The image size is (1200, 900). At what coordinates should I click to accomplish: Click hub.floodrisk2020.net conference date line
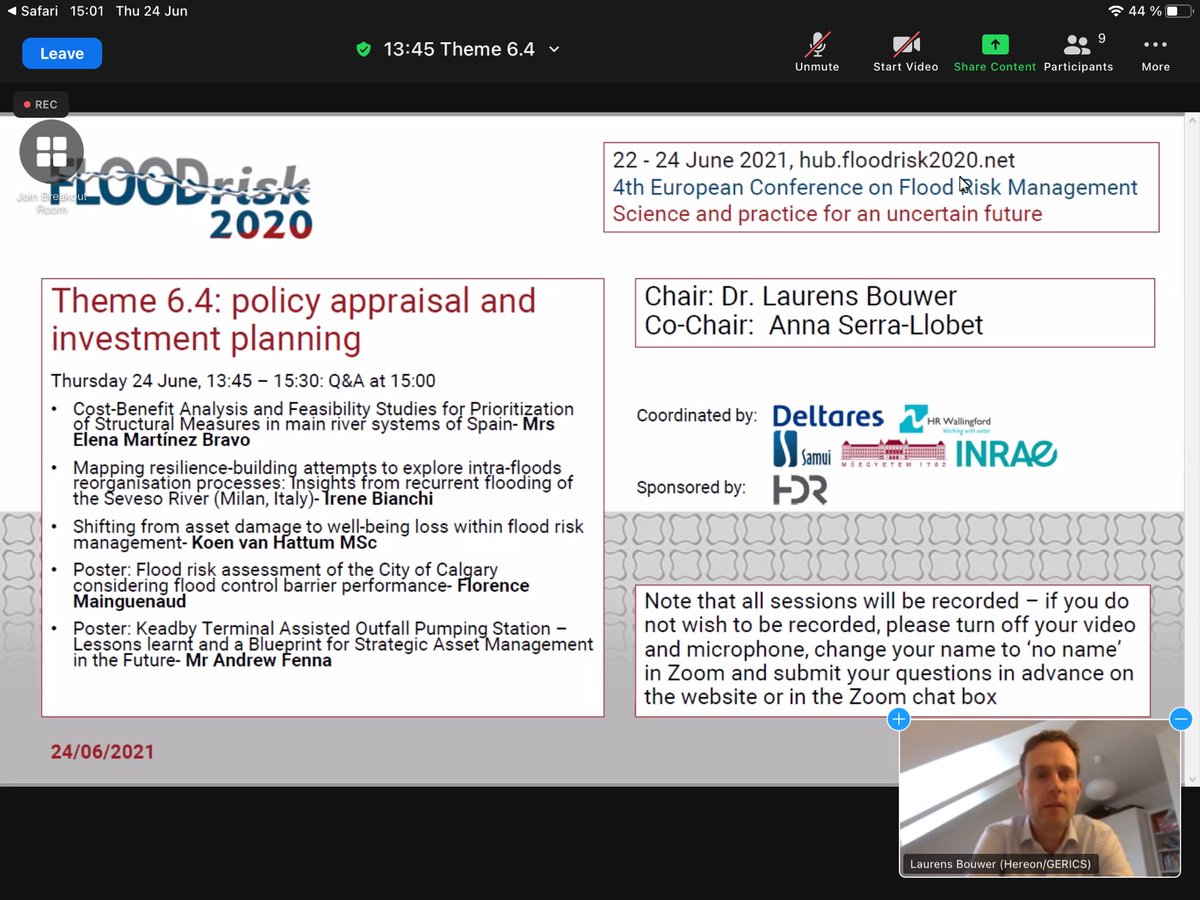coord(814,160)
